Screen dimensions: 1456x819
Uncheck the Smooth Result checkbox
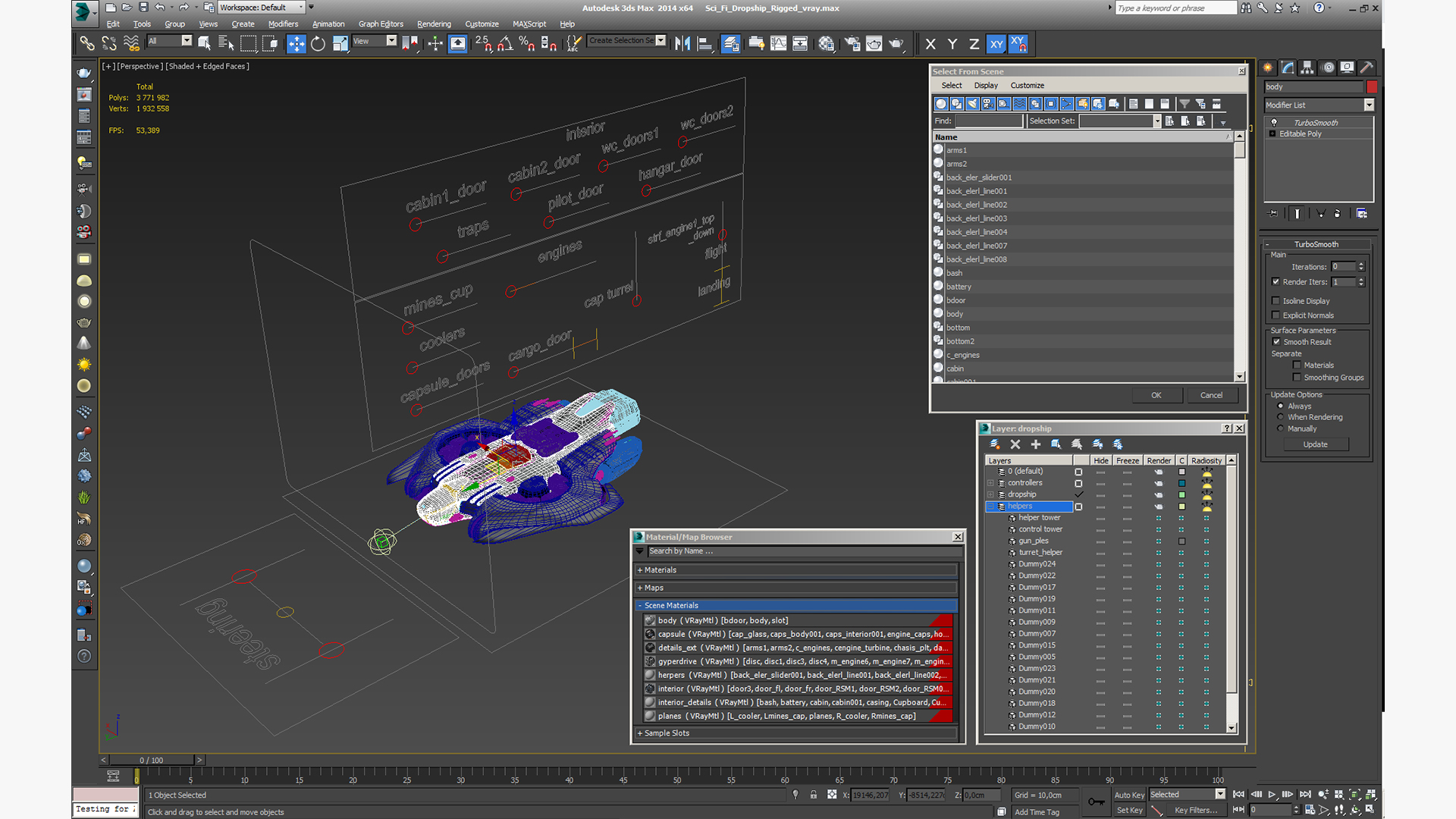tap(1276, 342)
